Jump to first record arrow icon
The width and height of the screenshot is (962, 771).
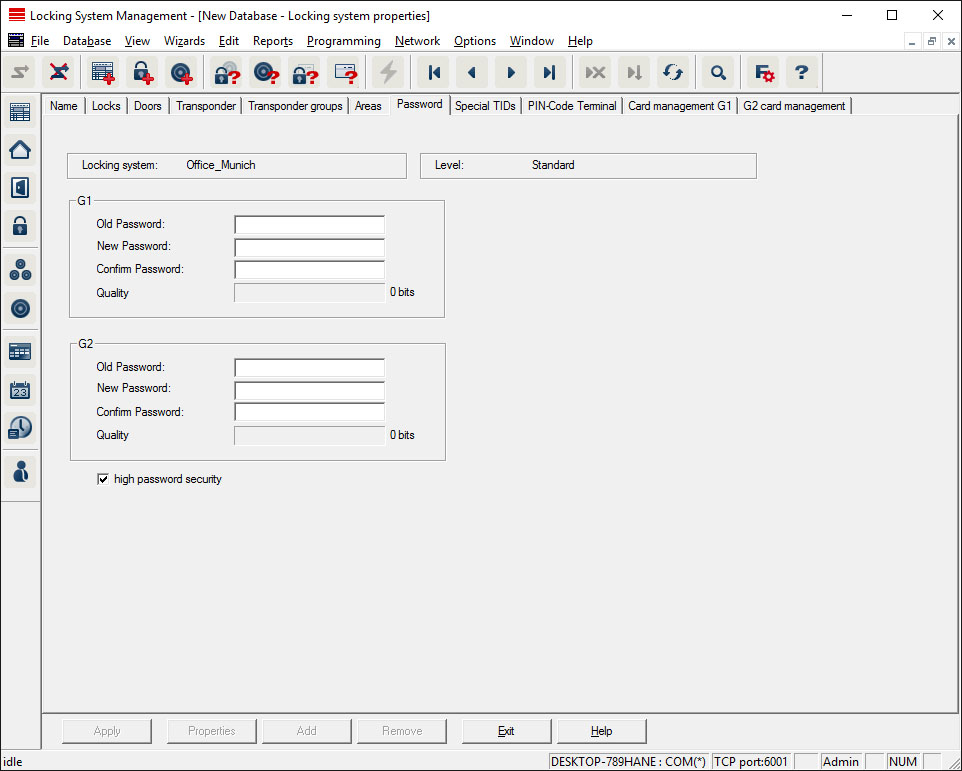434,73
